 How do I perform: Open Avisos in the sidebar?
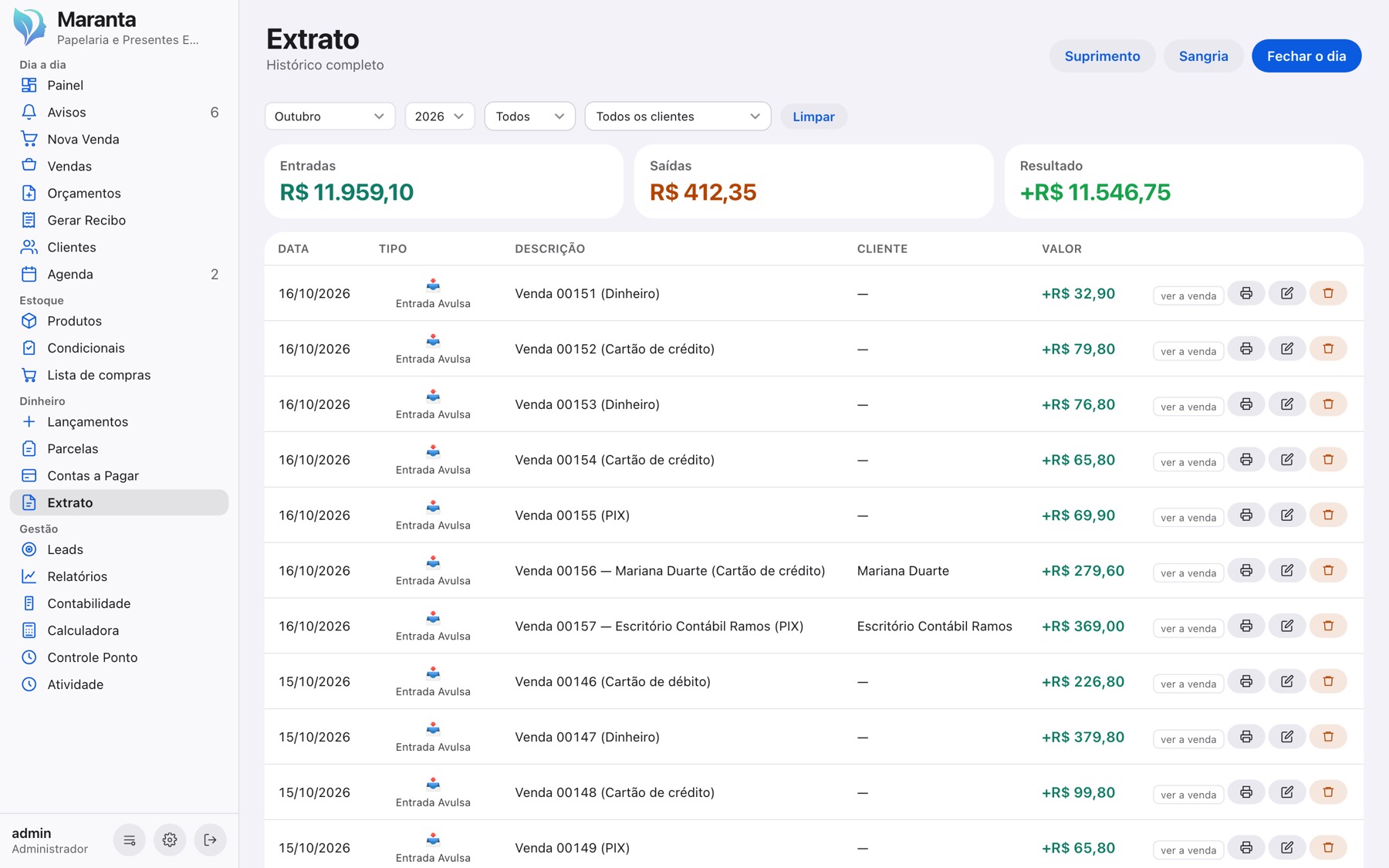[x=119, y=113]
